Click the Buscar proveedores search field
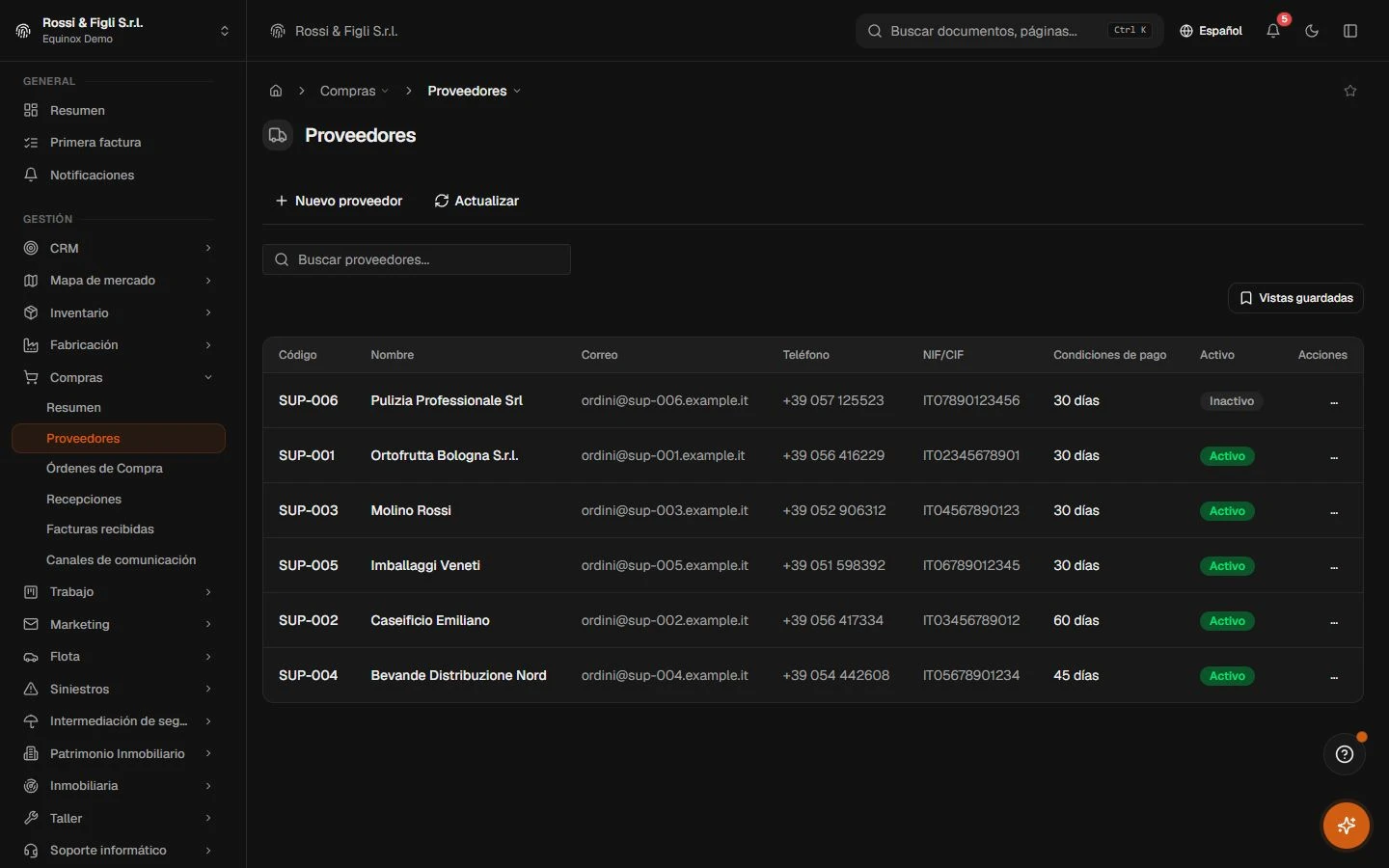1389x868 pixels. pyautogui.click(x=417, y=259)
